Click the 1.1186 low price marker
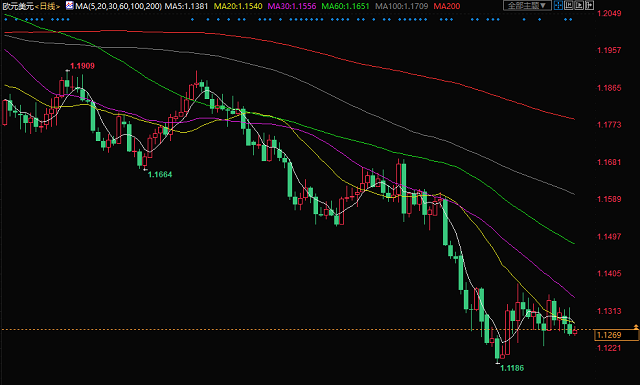The image size is (640, 385). (x=512, y=368)
